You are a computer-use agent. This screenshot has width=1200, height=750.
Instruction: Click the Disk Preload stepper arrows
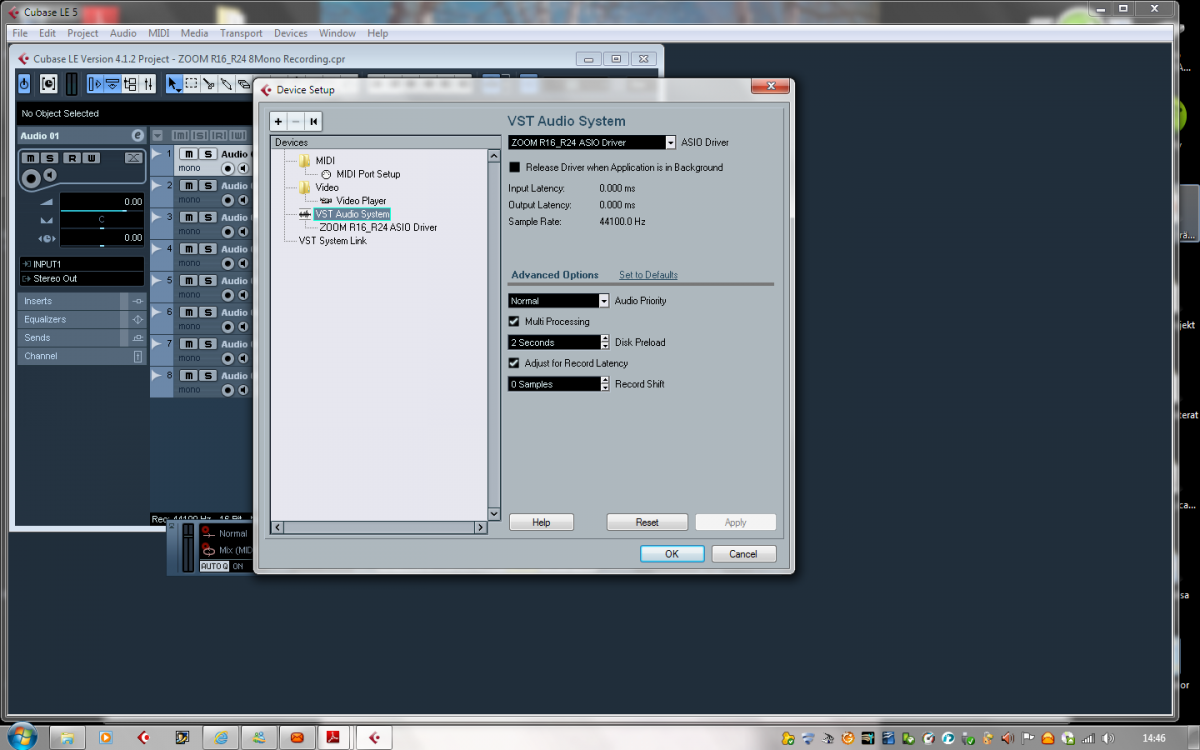click(604, 342)
